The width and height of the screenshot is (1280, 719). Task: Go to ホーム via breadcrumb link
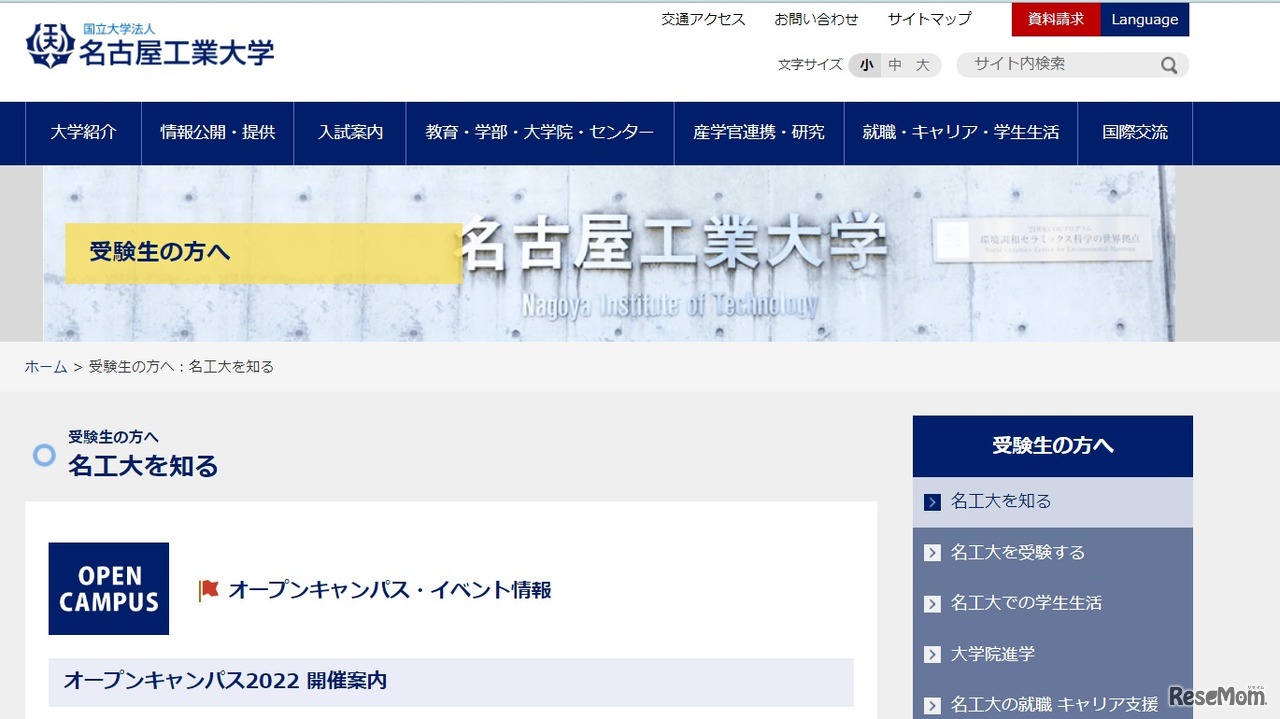[46, 367]
